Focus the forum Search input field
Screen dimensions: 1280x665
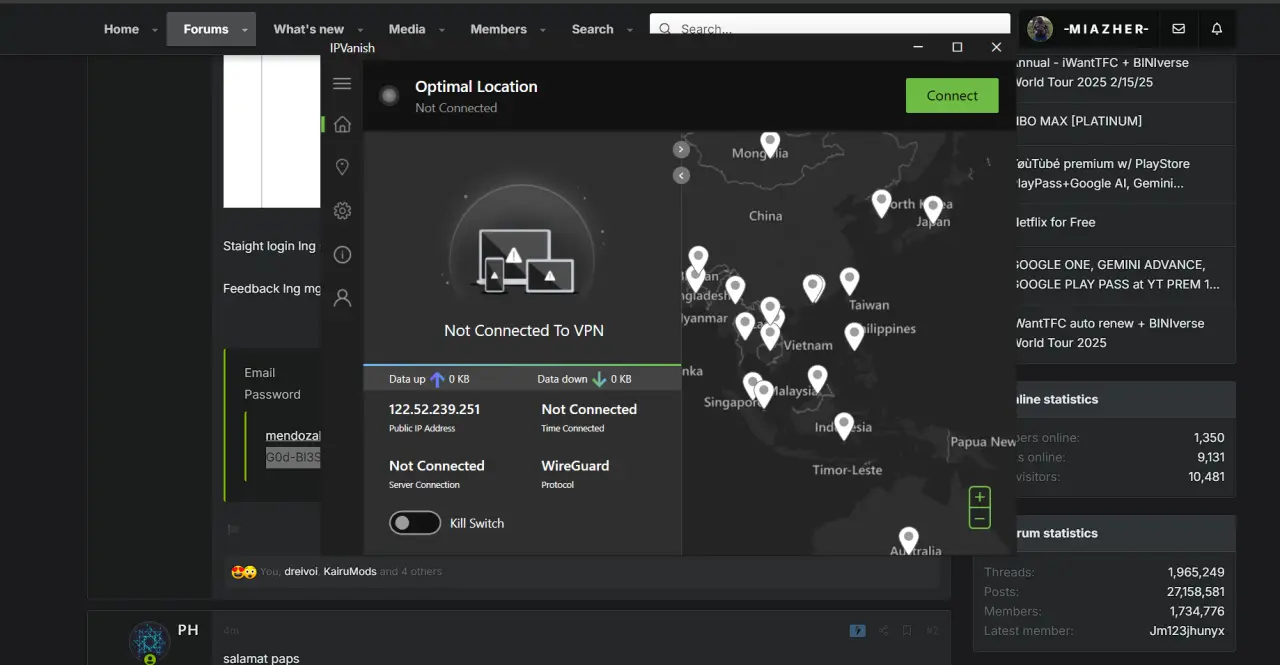[x=830, y=28]
